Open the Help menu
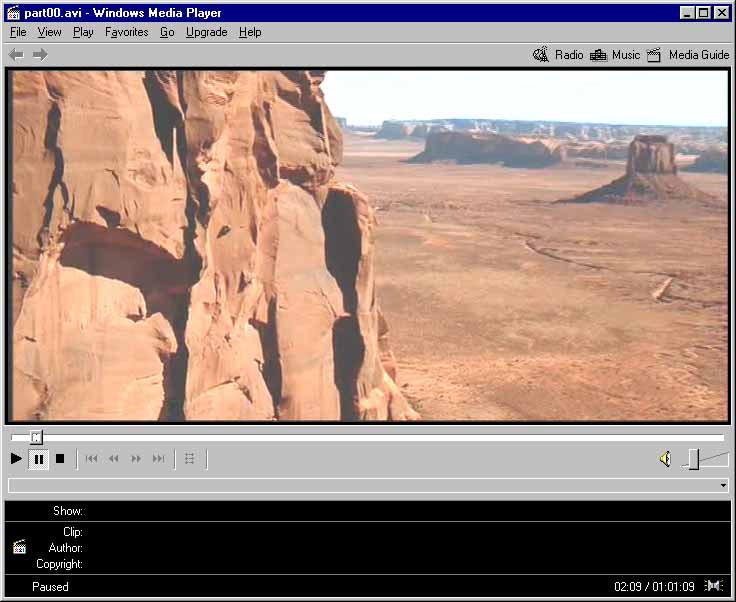Screen dimensions: 736x602 click(250, 32)
